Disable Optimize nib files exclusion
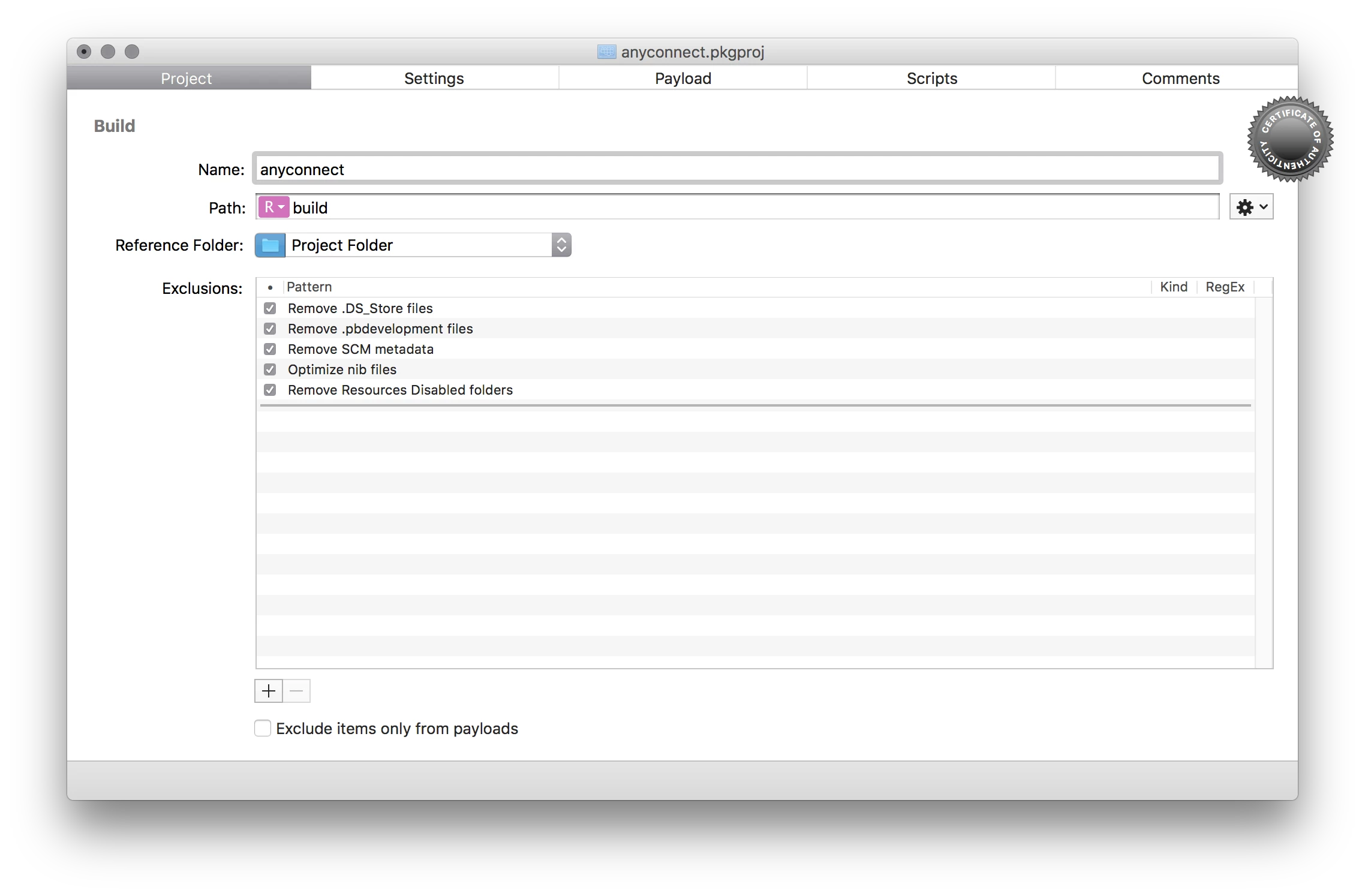 tap(270, 369)
